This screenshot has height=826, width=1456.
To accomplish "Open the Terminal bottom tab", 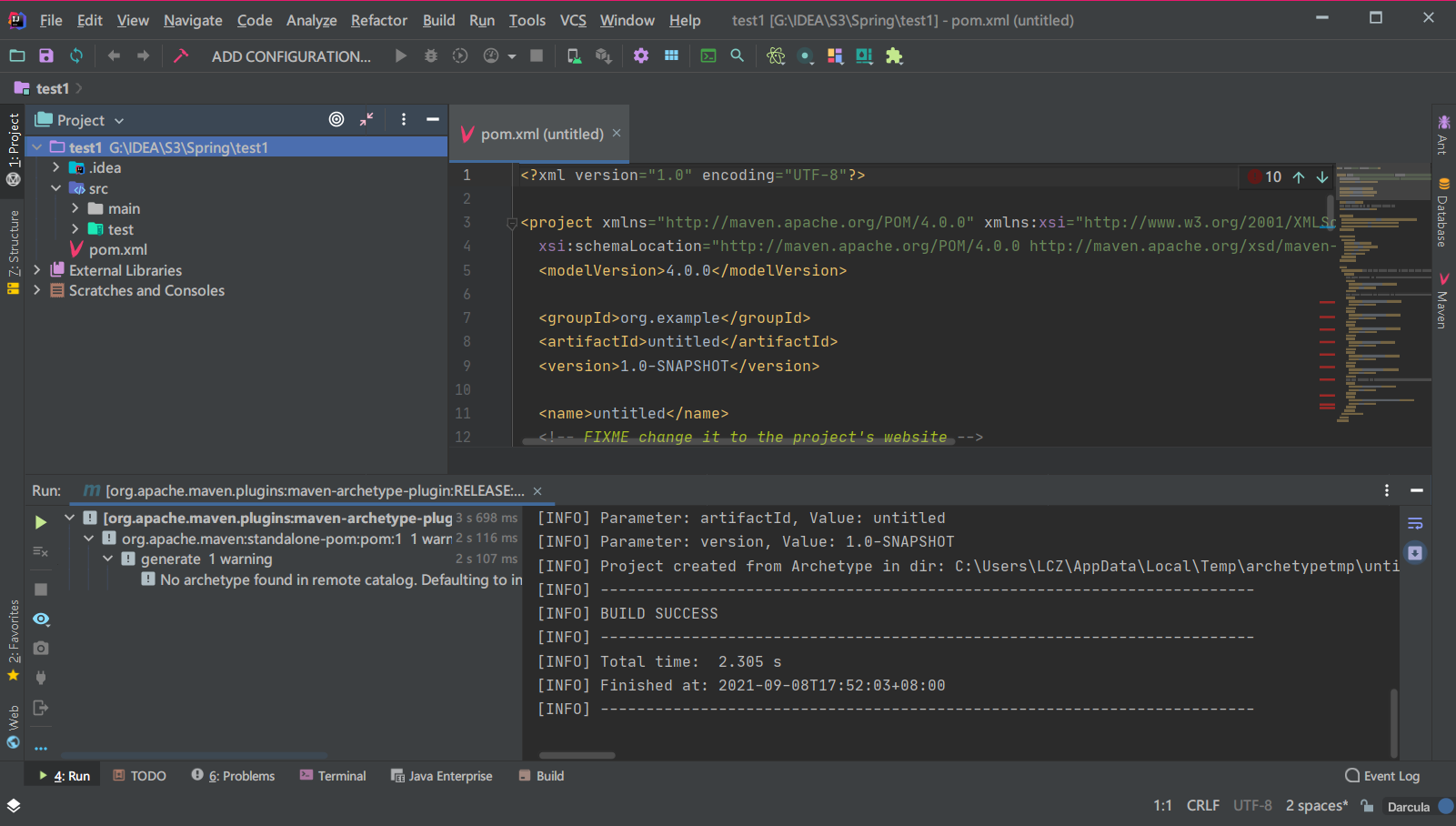I will pyautogui.click(x=333, y=776).
